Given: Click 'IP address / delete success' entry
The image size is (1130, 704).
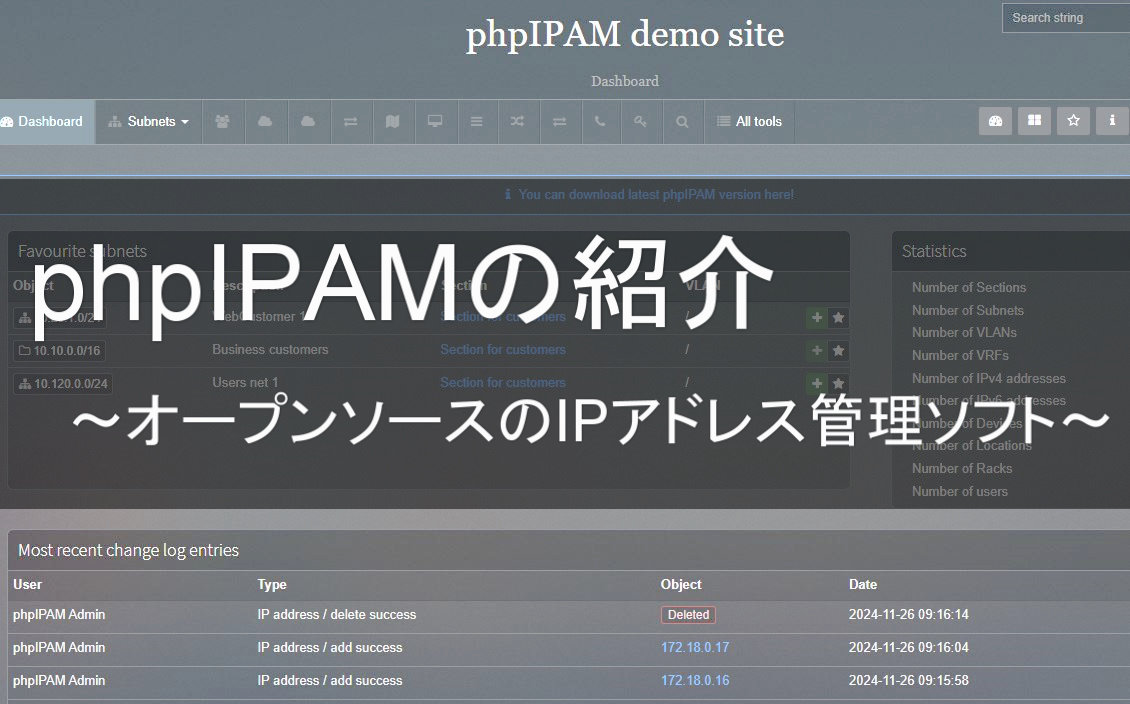Looking at the screenshot, I should [x=337, y=615].
